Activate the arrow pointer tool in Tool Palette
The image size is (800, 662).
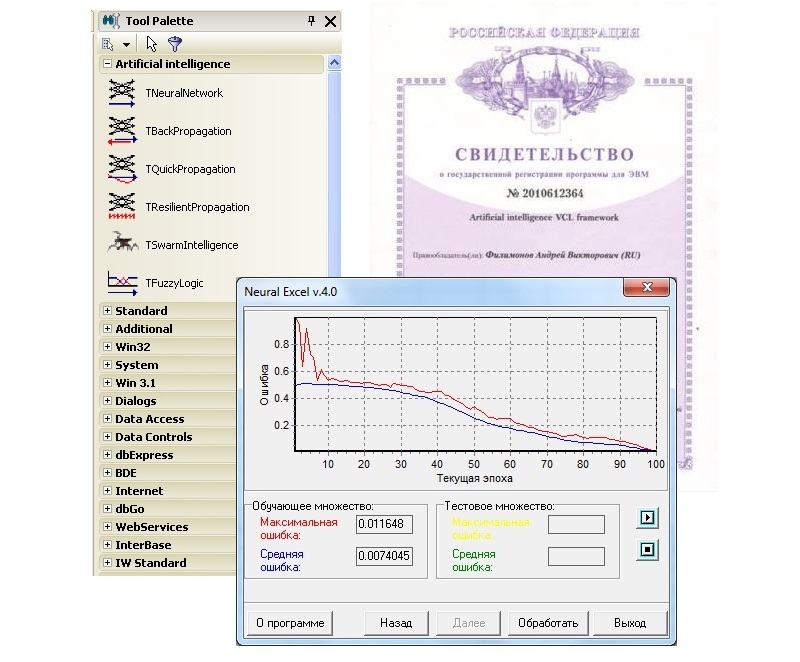coord(152,44)
